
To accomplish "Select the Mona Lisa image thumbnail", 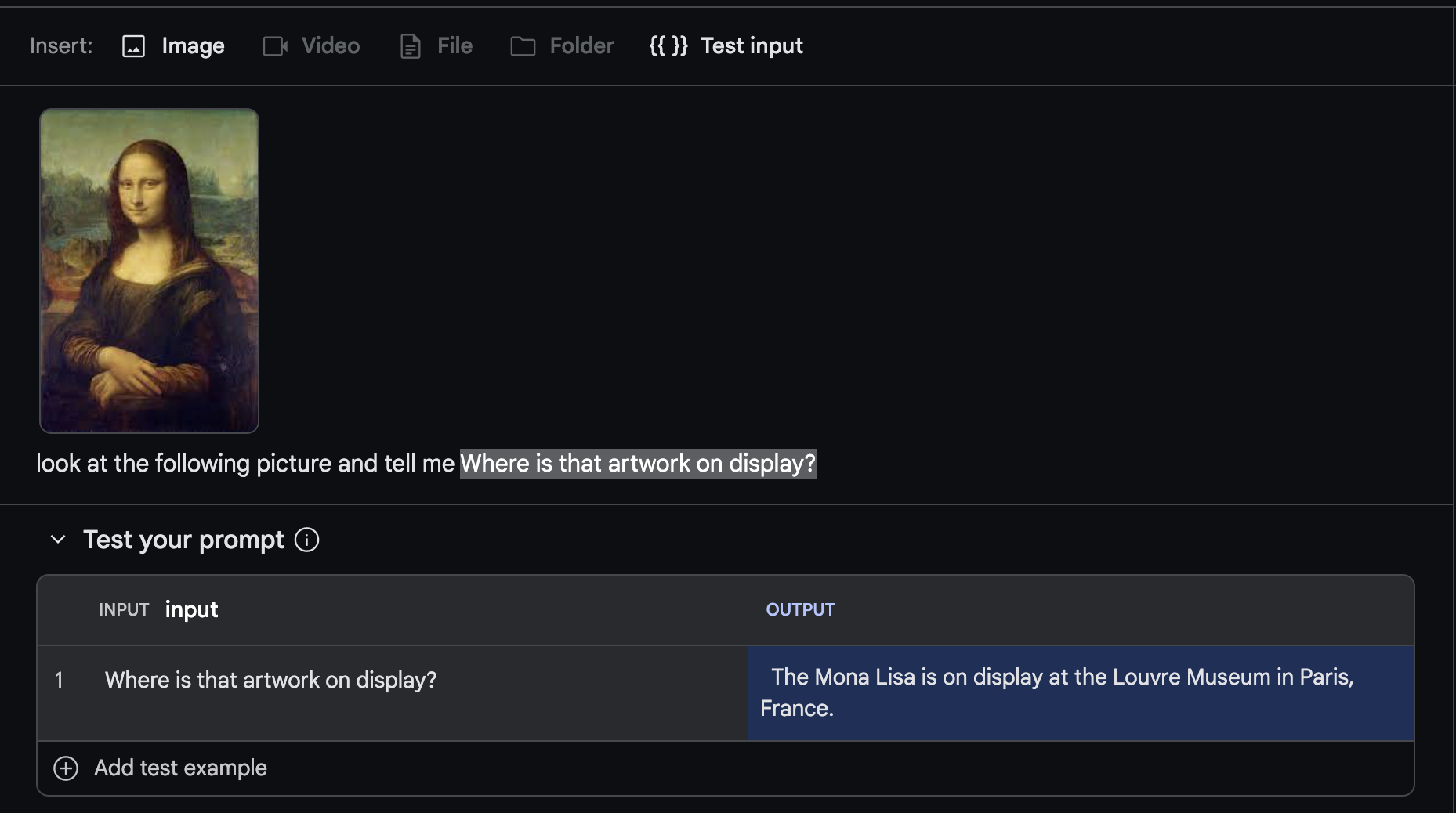I will (x=149, y=271).
